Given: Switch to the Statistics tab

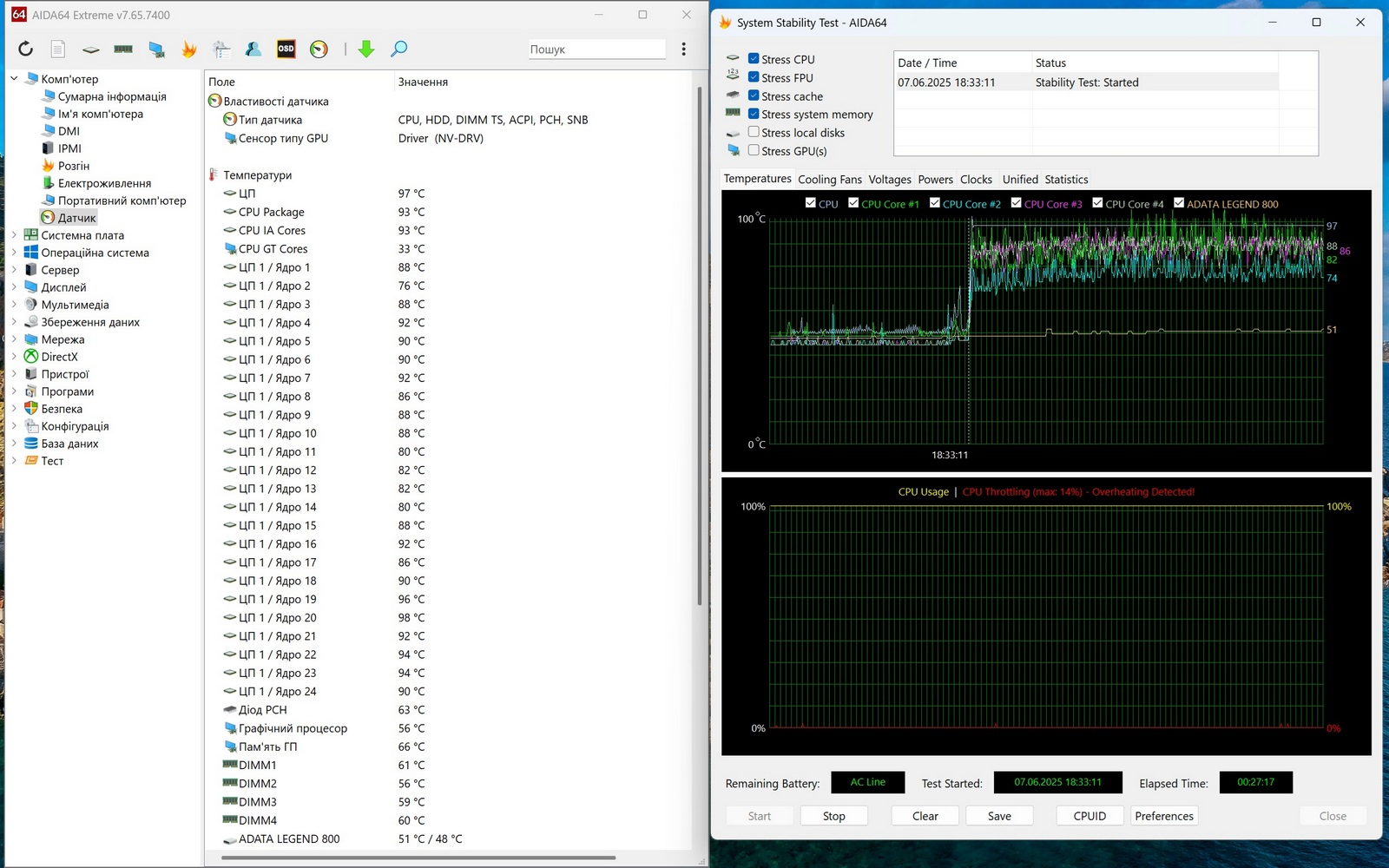Looking at the screenshot, I should click(x=1066, y=180).
